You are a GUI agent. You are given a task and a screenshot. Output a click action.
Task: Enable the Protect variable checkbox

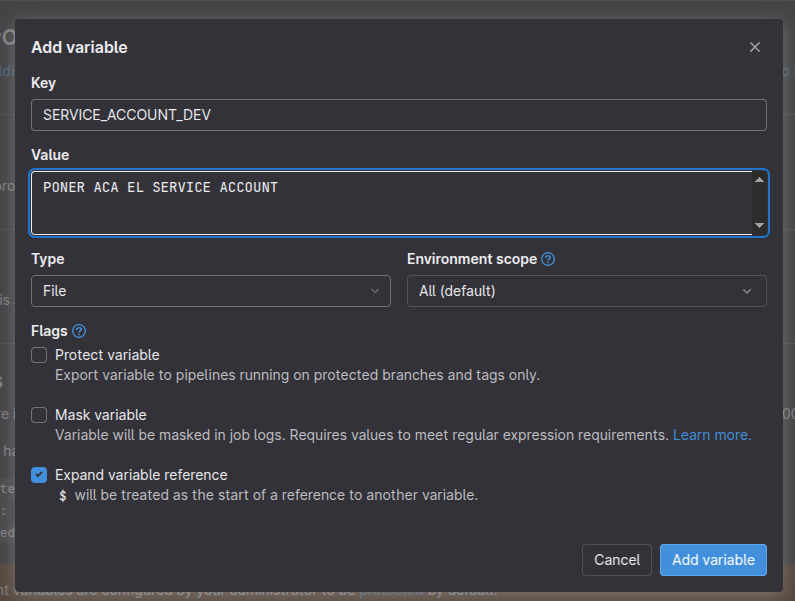click(39, 355)
